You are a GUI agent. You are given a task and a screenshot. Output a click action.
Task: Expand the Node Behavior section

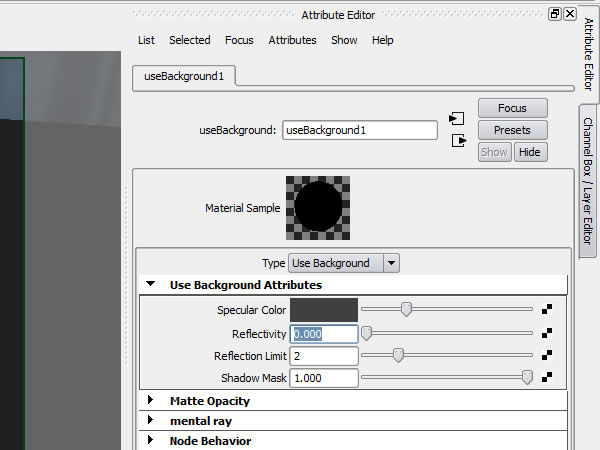coord(150,440)
